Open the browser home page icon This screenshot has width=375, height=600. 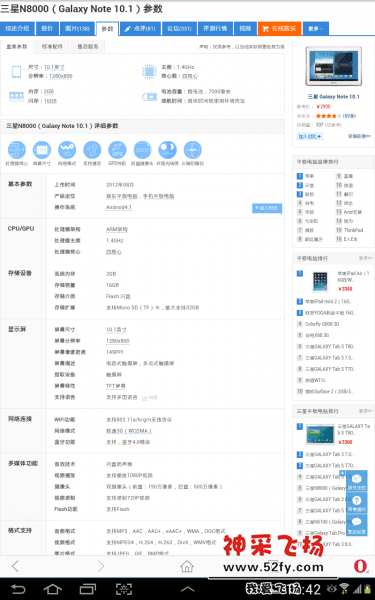(x=187, y=566)
